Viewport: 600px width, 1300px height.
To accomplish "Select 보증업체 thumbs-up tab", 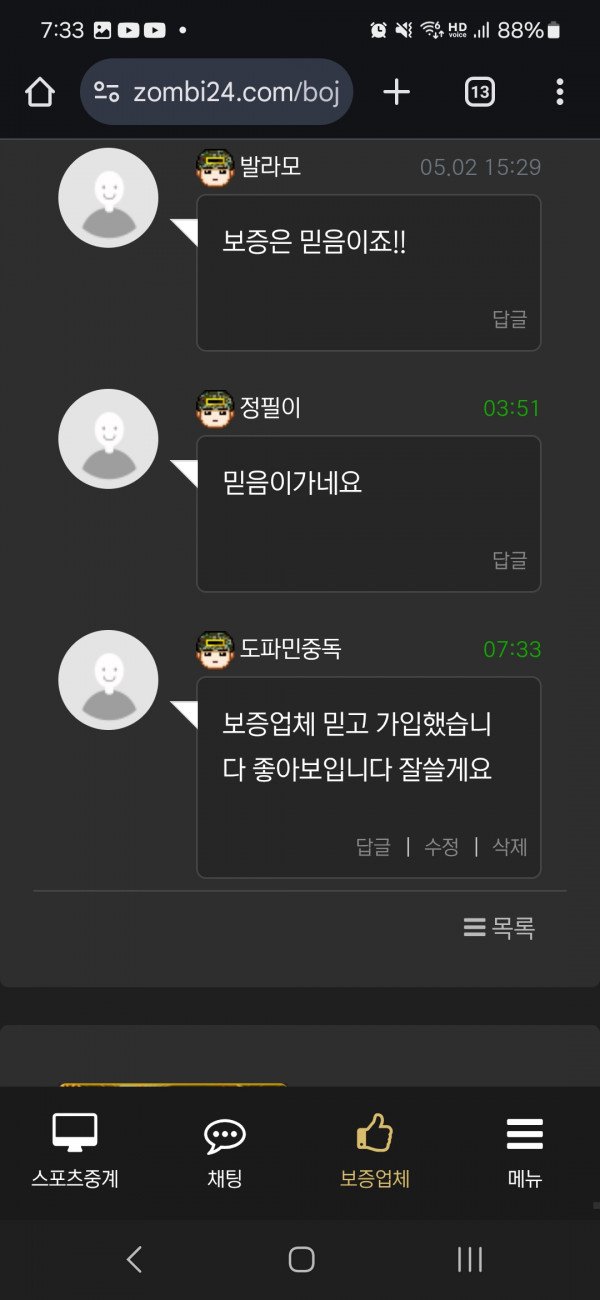I will point(375,1151).
